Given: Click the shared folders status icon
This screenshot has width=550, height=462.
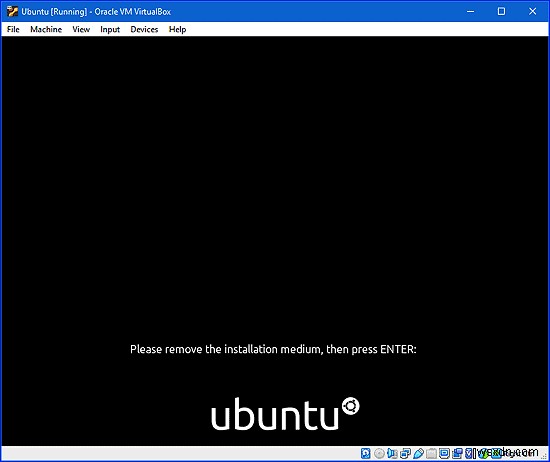Looking at the screenshot, I should click(x=431, y=453).
